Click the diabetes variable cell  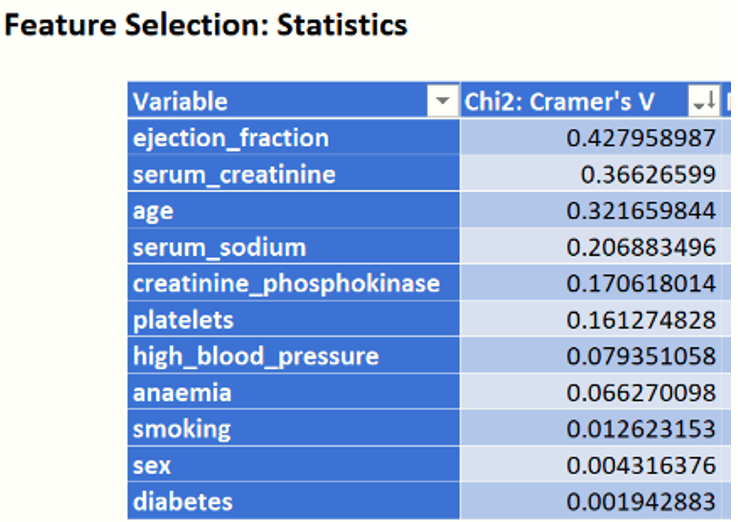[x=182, y=501]
